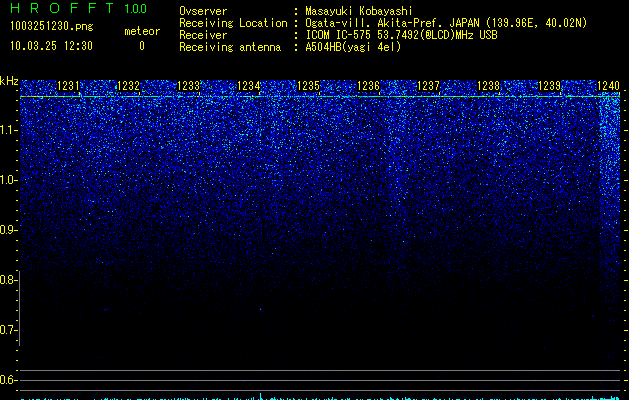The height and width of the screenshot is (400, 629).
Task: Click the 1237 time marker
Action: (x=428, y=86)
